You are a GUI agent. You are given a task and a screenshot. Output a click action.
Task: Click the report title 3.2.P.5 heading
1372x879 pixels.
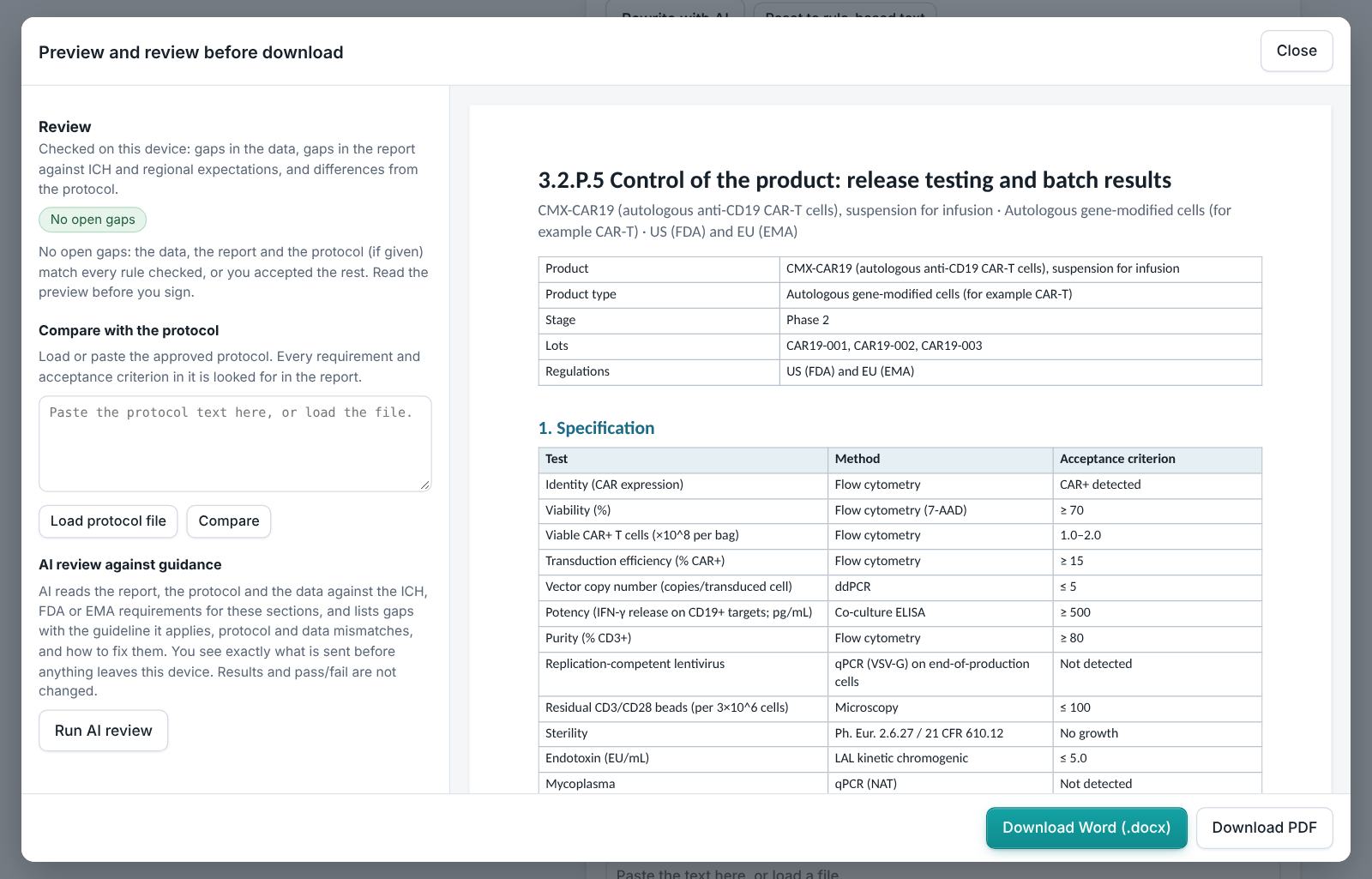[854, 180]
